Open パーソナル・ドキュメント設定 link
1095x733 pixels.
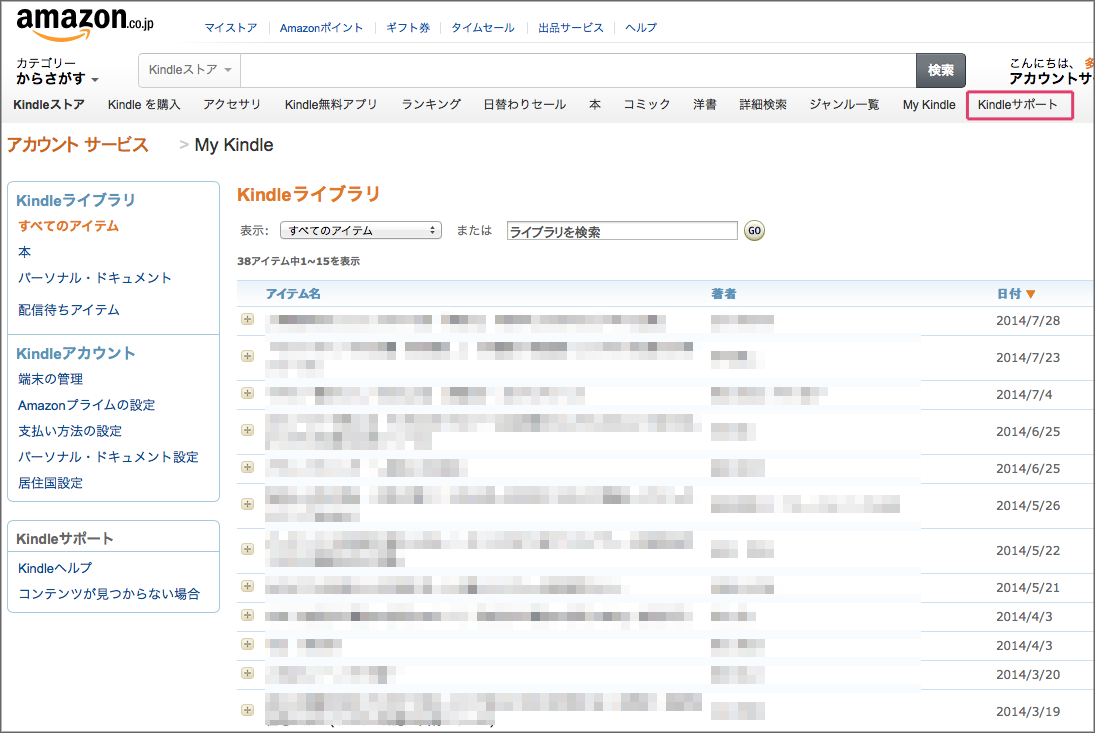pyautogui.click(x=108, y=457)
